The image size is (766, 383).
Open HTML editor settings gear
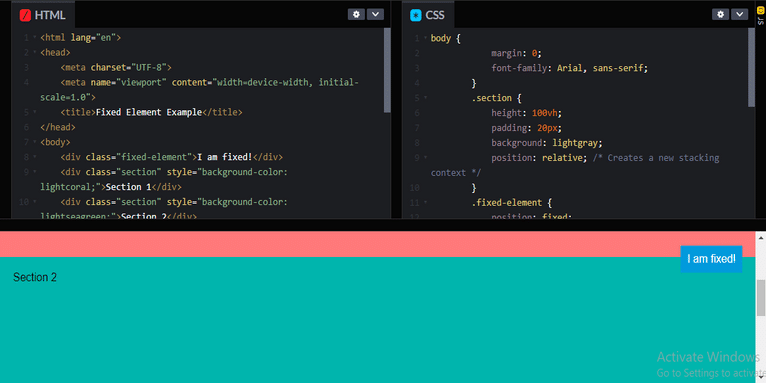[356, 14]
